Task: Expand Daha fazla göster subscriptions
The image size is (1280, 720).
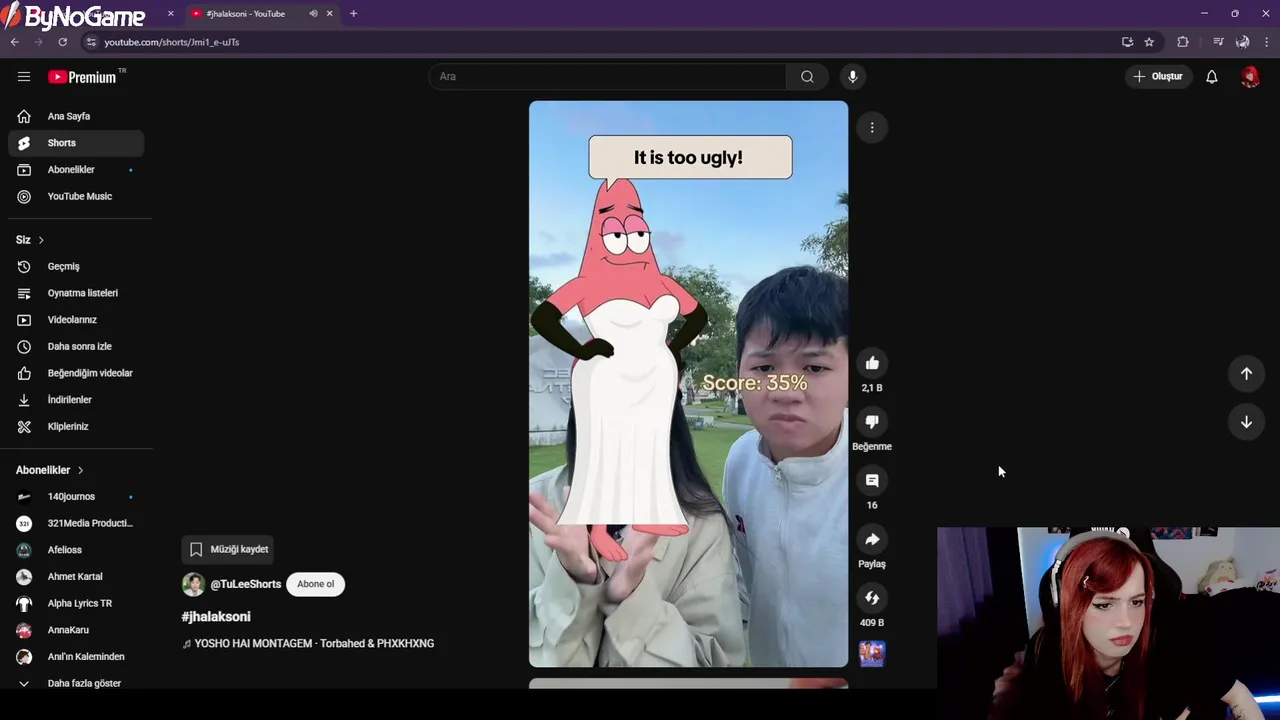Action: (76, 683)
